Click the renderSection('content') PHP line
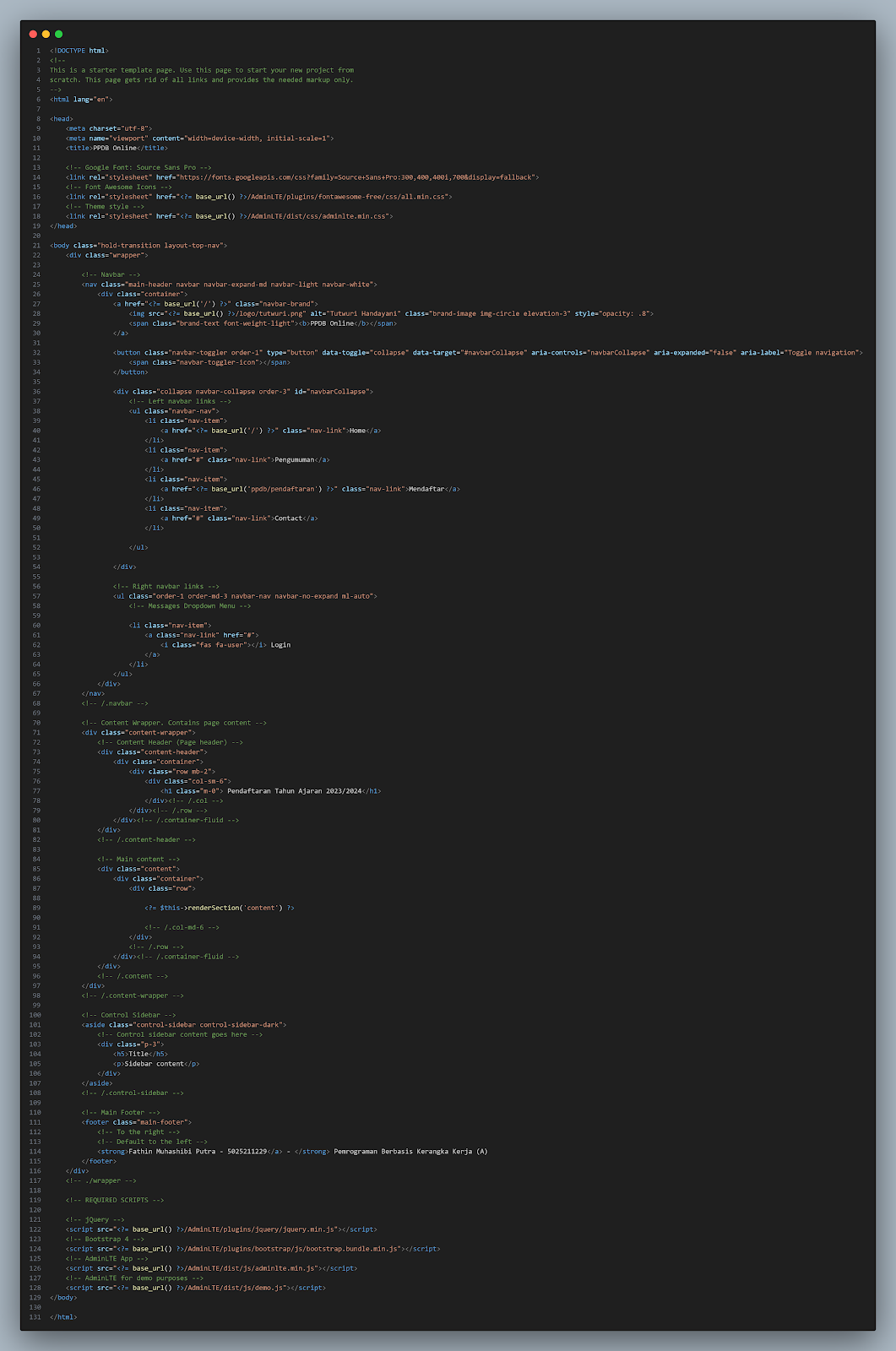This screenshot has width=896, height=1351. 220,908
